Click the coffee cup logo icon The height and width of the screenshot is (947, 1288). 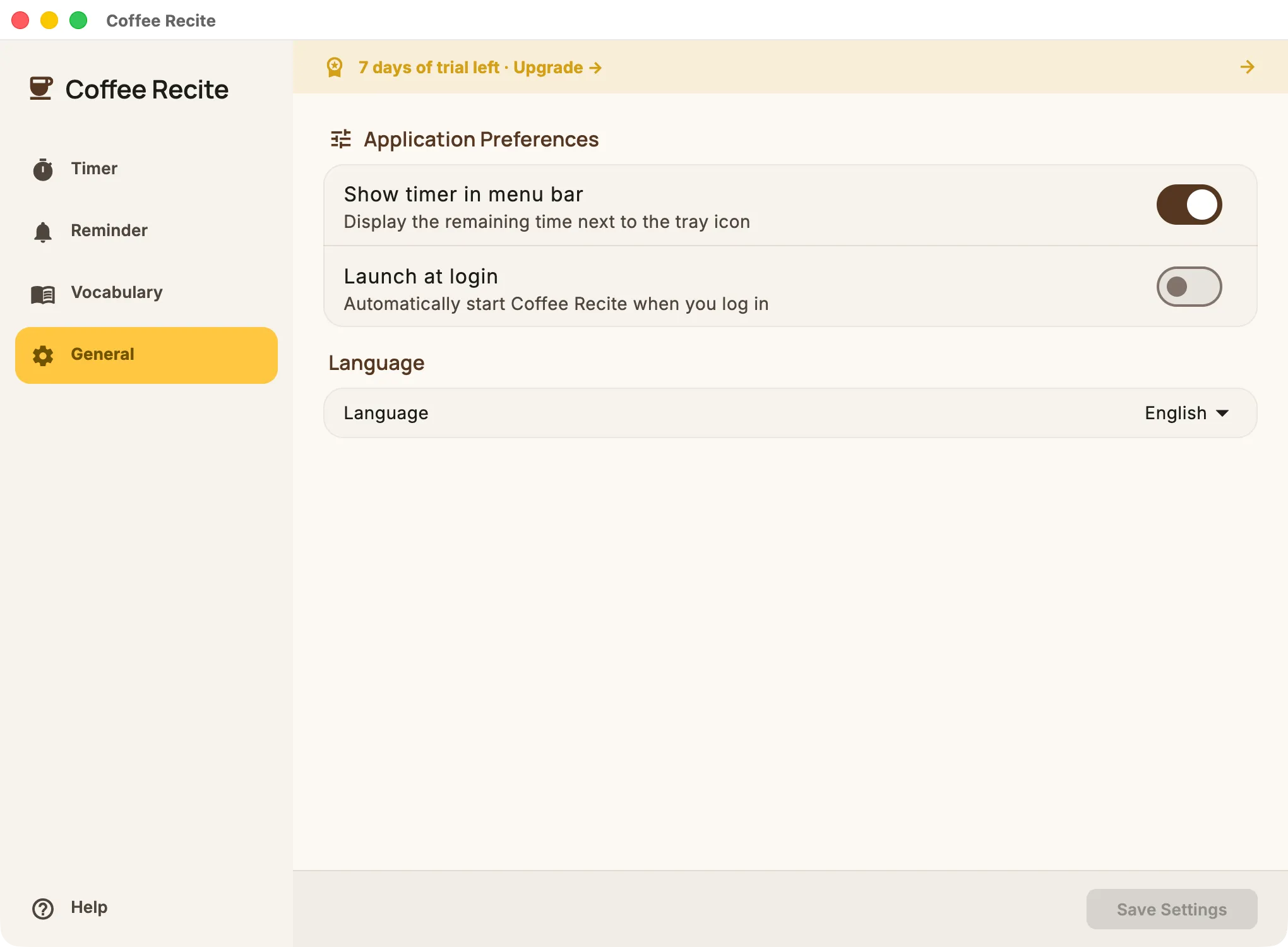41,88
